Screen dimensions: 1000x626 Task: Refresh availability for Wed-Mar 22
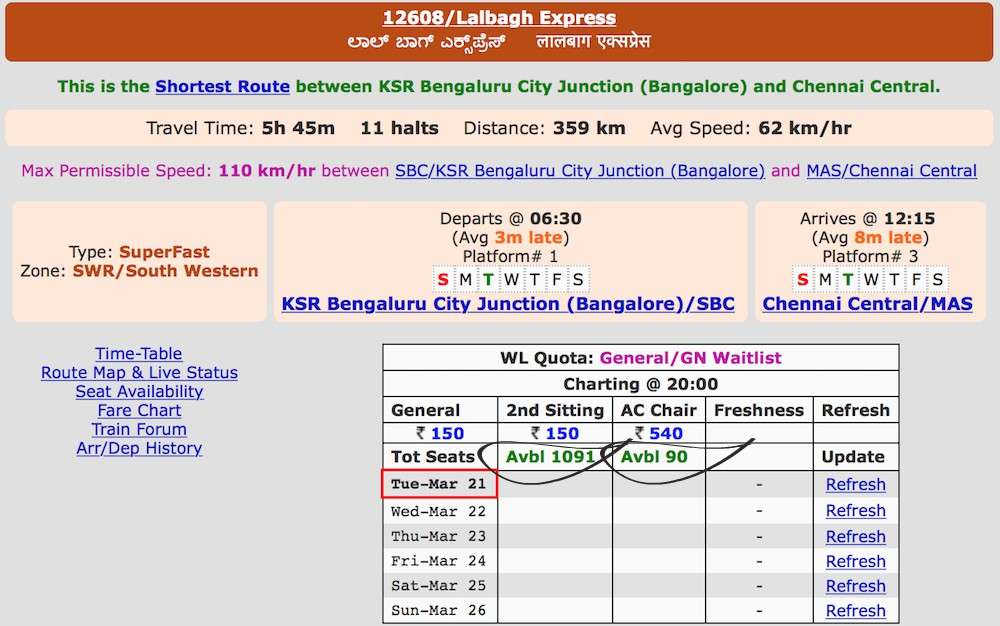[855, 511]
